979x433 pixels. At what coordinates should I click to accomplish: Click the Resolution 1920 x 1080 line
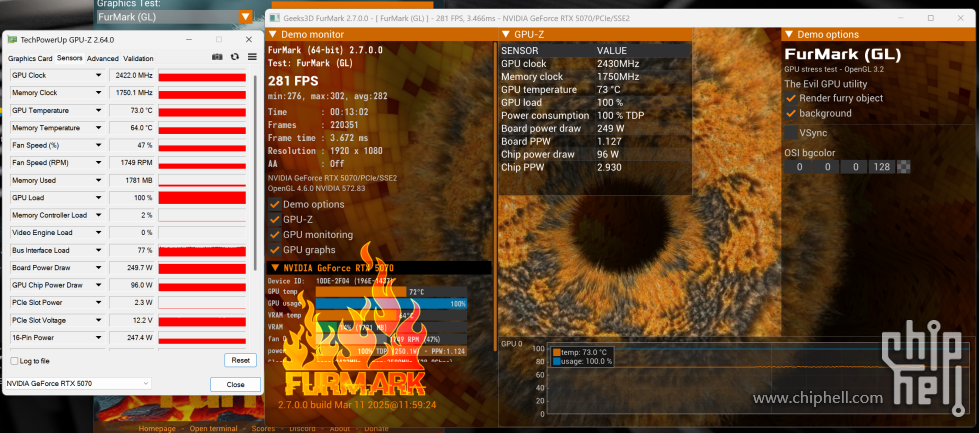[325, 151]
